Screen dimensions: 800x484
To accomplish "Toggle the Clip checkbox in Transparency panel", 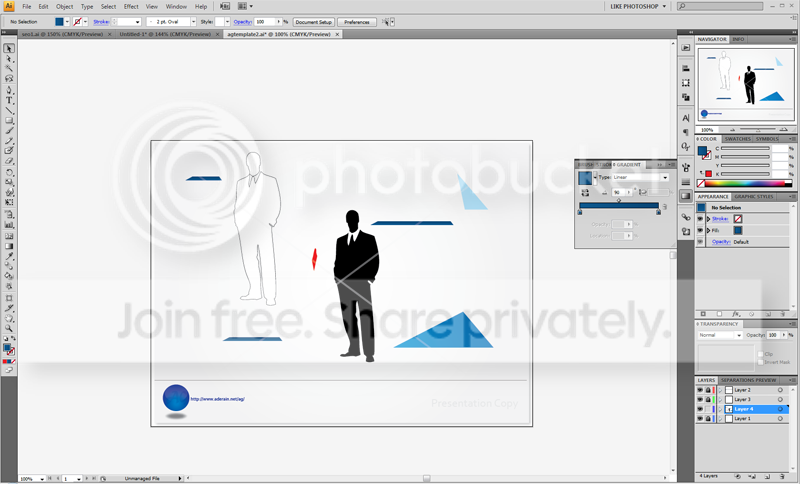I will [761, 354].
